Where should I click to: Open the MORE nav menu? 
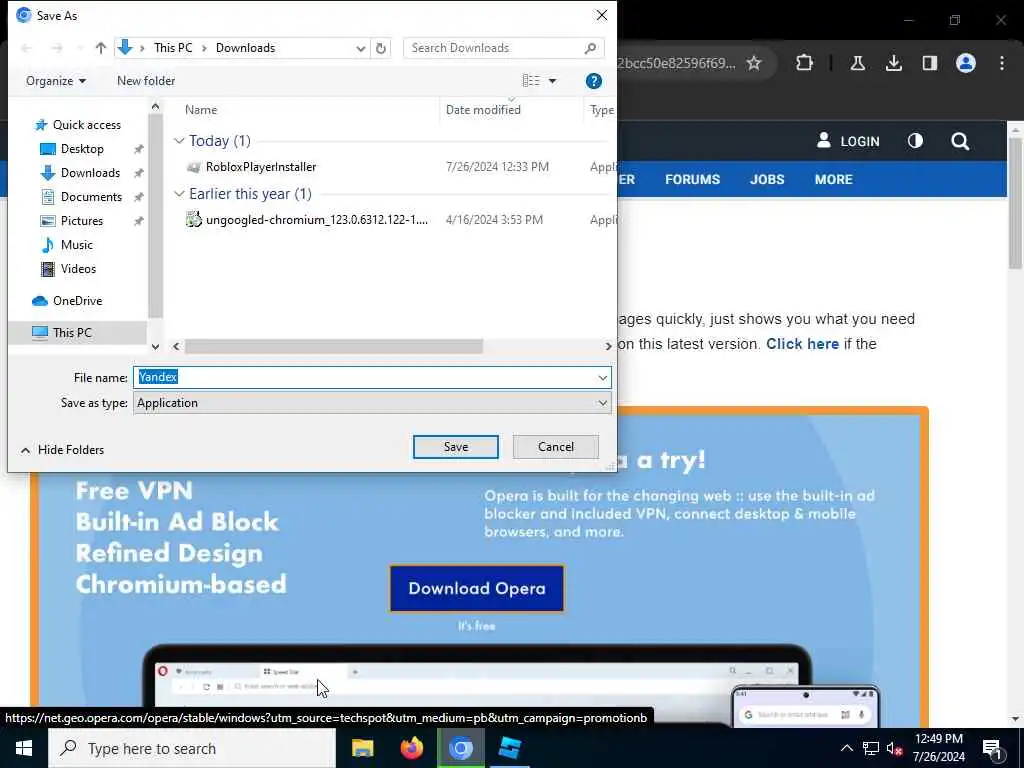click(x=833, y=179)
